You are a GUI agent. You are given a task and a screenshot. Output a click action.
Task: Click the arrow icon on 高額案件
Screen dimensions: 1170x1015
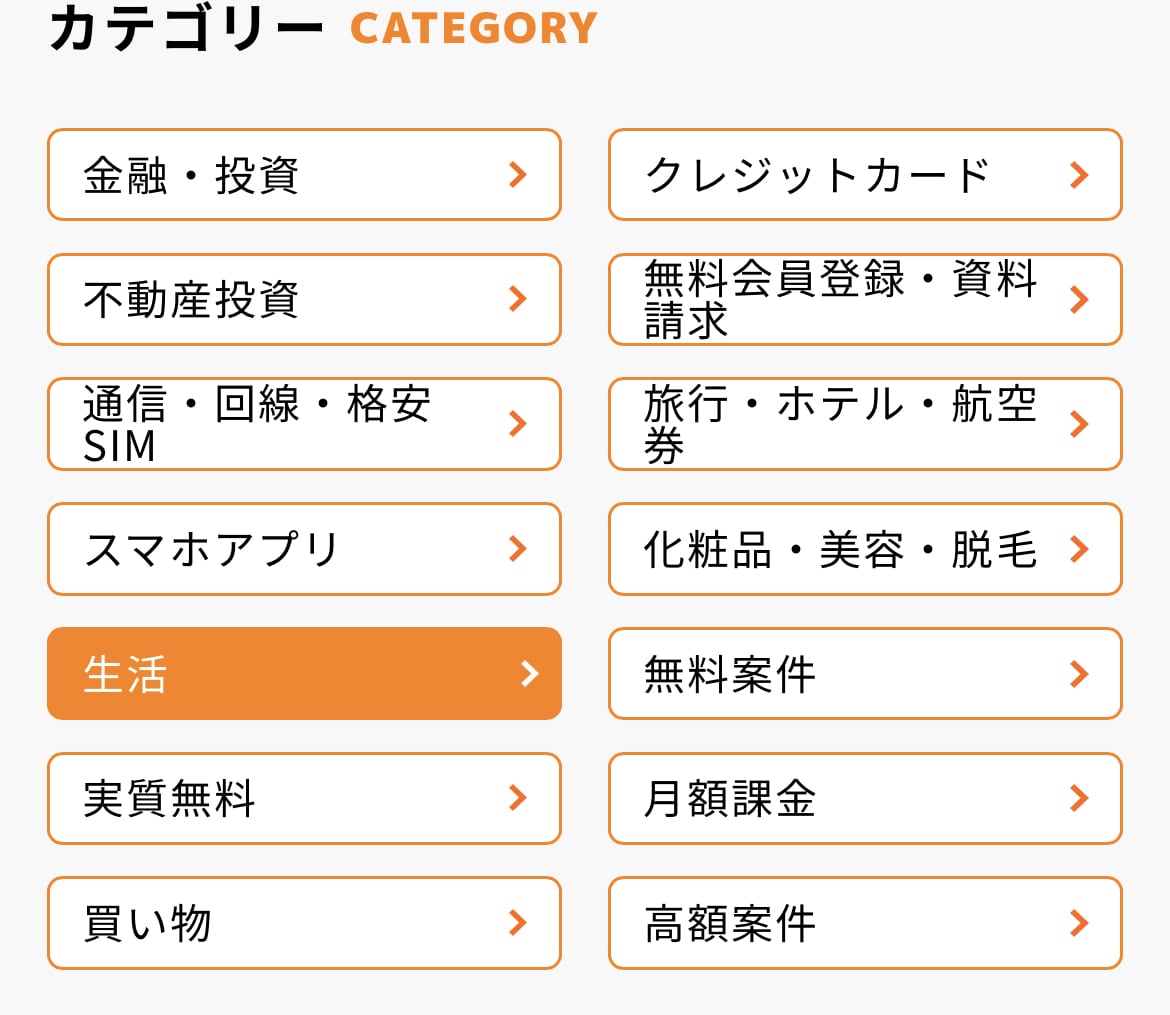click(x=1078, y=922)
